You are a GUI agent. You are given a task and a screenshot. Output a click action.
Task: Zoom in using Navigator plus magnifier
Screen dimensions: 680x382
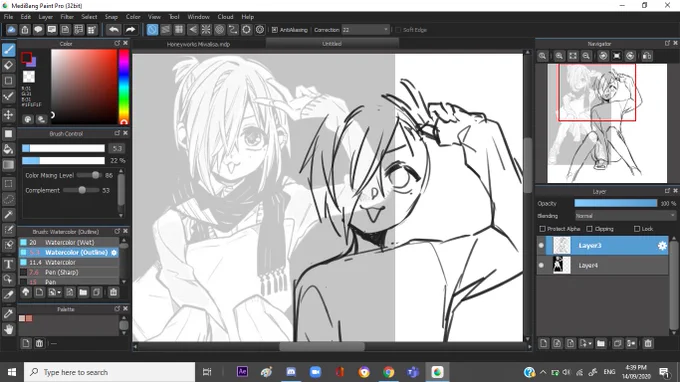pyautogui.click(x=559, y=56)
